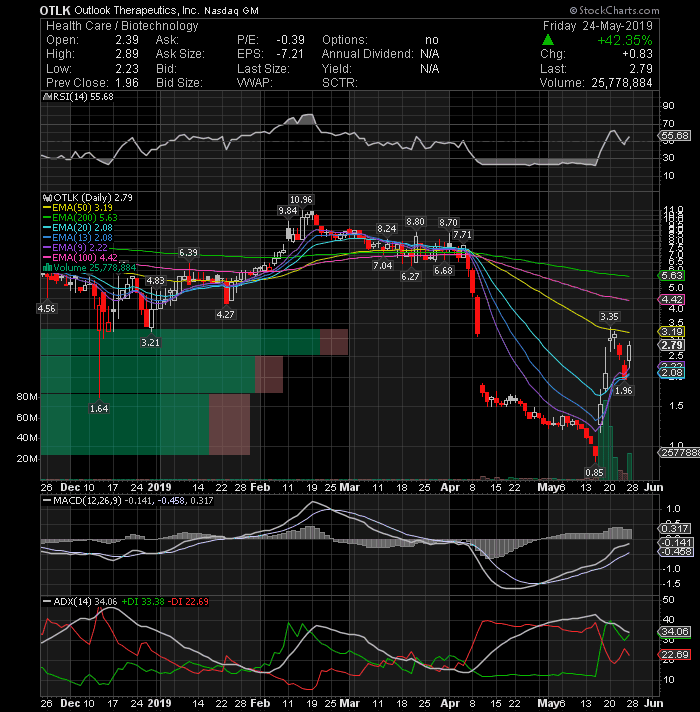The image size is (700, 712).
Task: Click the 10.96 peak price label
Action: tap(301, 199)
